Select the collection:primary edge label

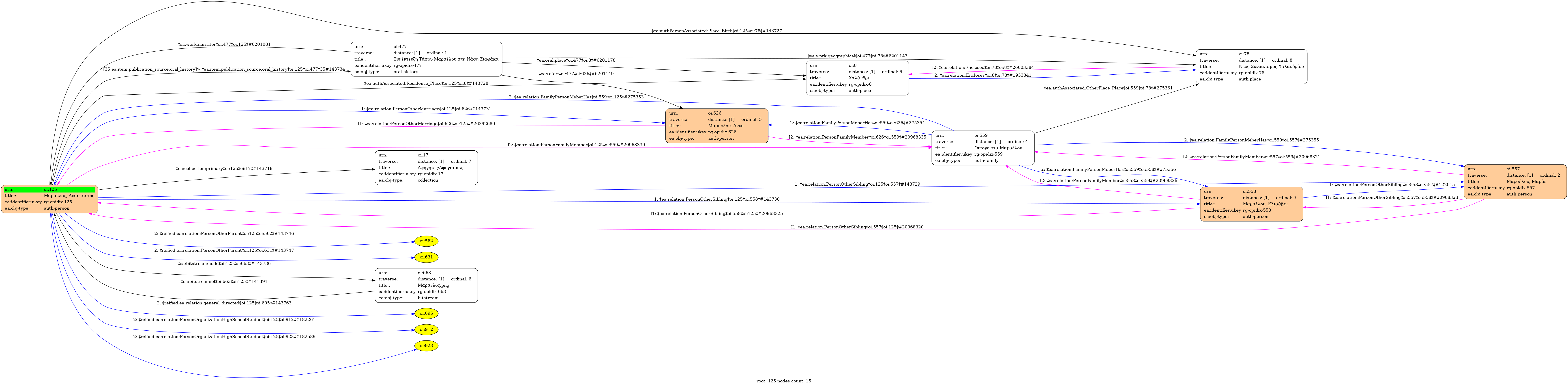[223, 168]
